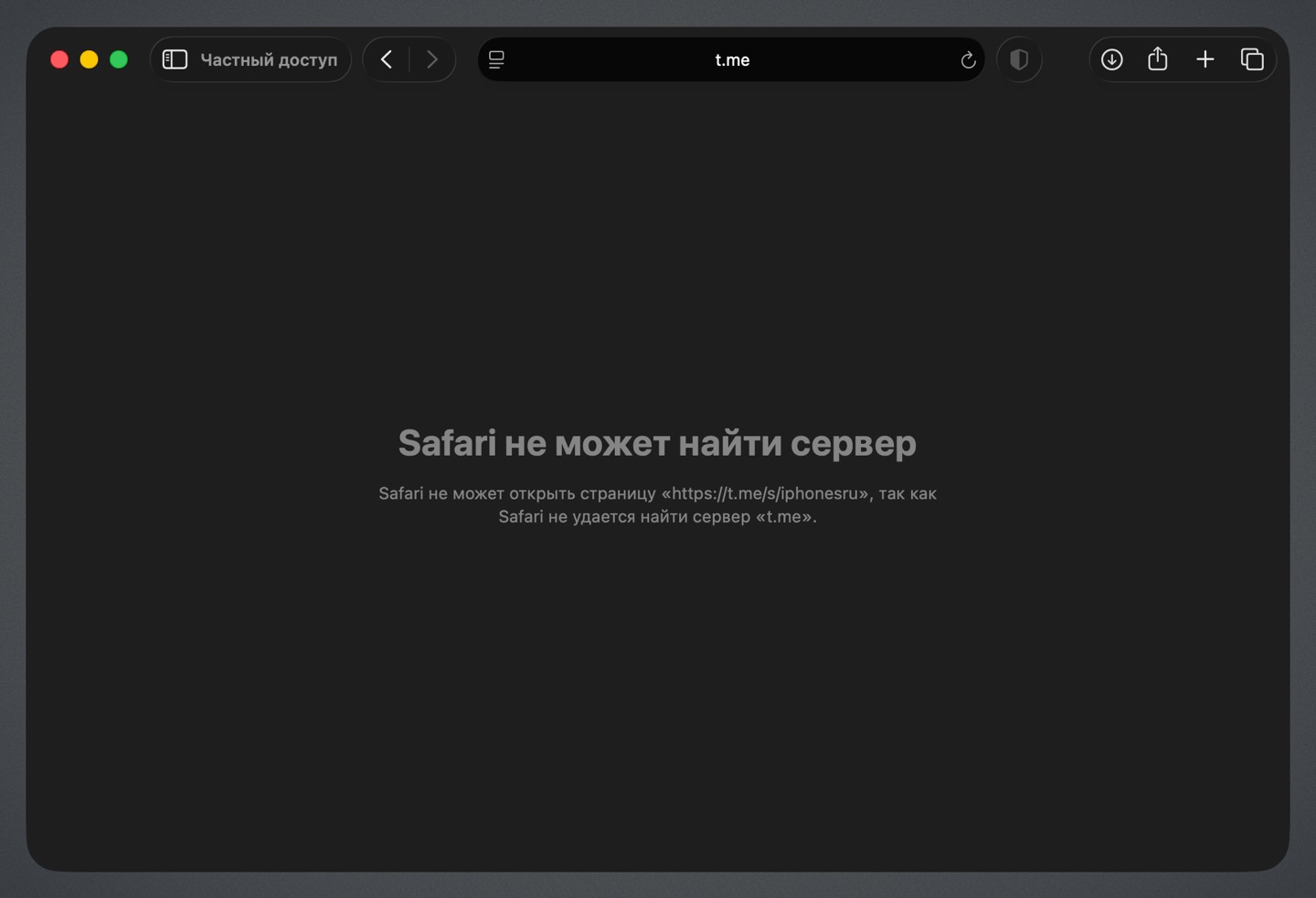The image size is (1316, 898).
Task: Close the Safari window with red button
Action: (59, 59)
